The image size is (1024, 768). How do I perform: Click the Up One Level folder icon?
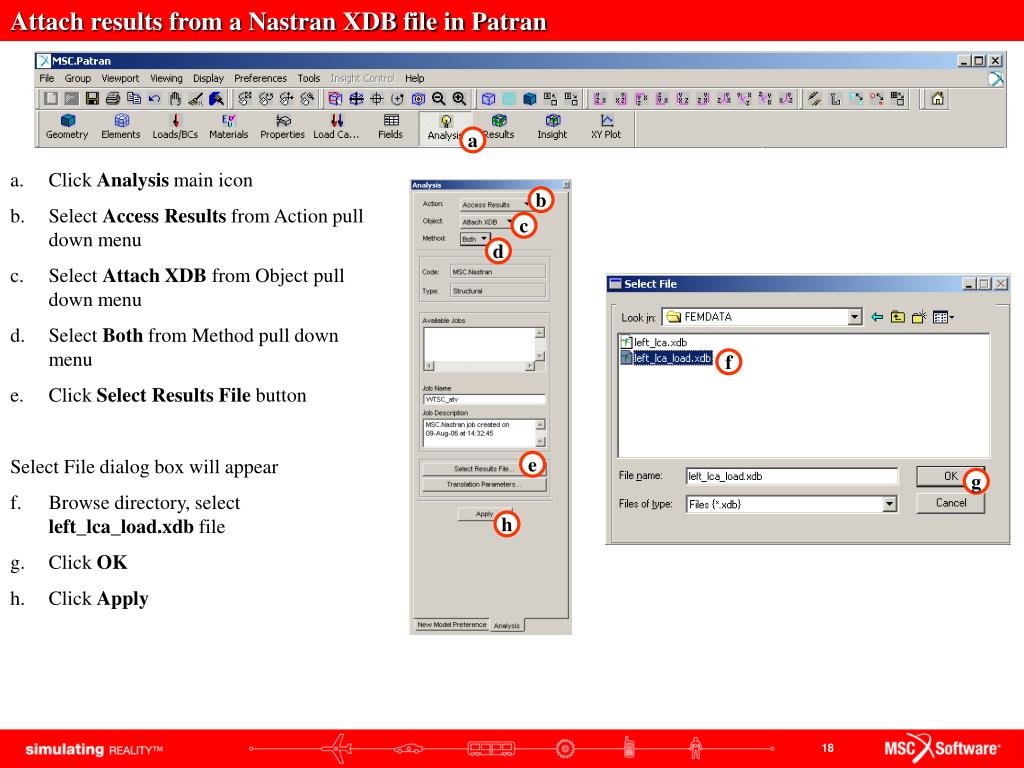[x=898, y=317]
